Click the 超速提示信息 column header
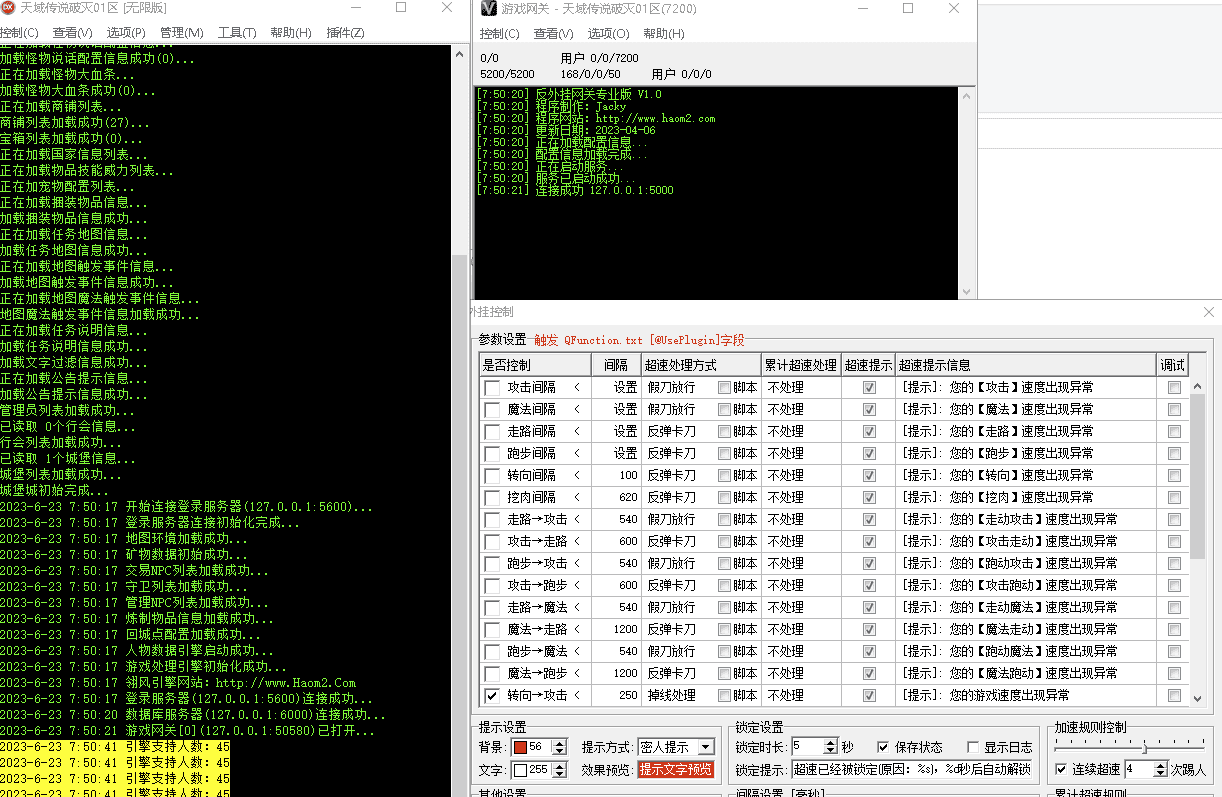1222x797 pixels. coord(1026,365)
